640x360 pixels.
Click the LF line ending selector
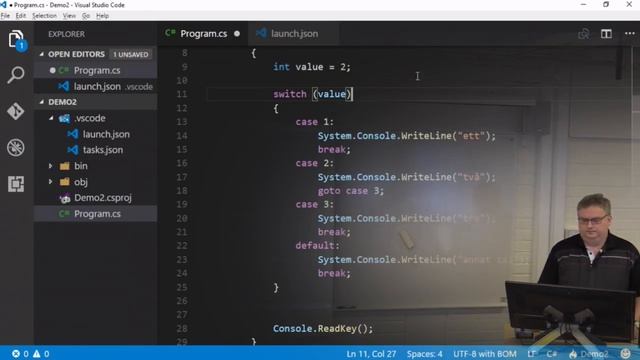(x=531, y=354)
